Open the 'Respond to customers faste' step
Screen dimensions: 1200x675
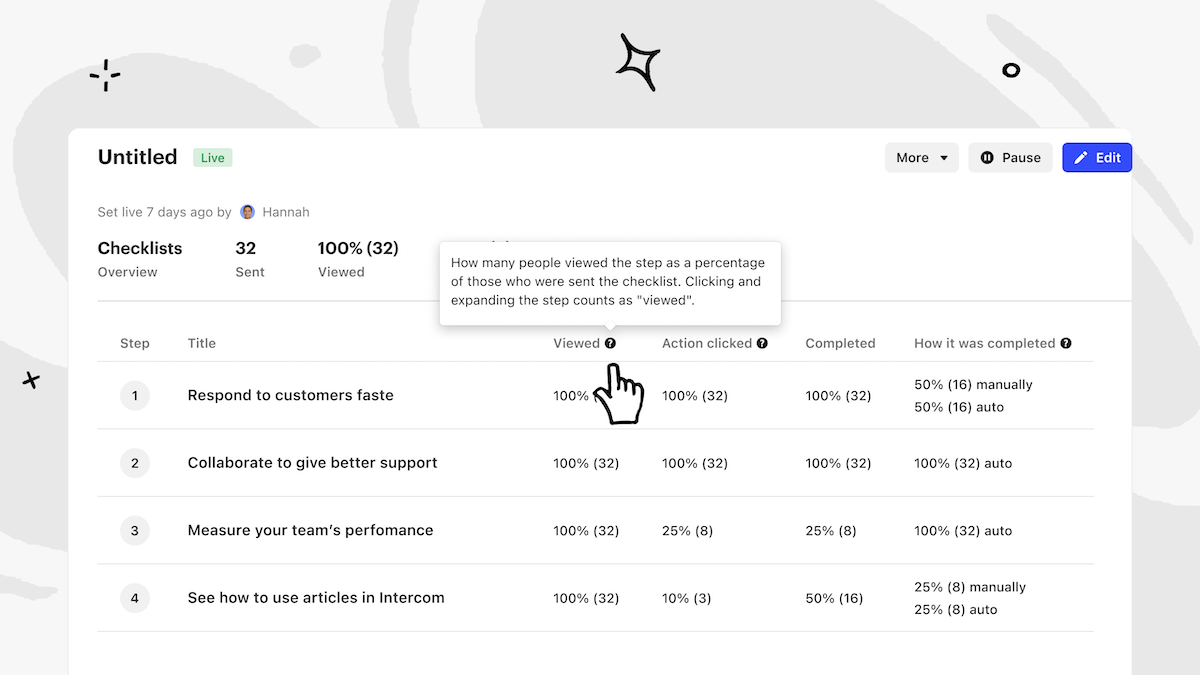click(291, 396)
